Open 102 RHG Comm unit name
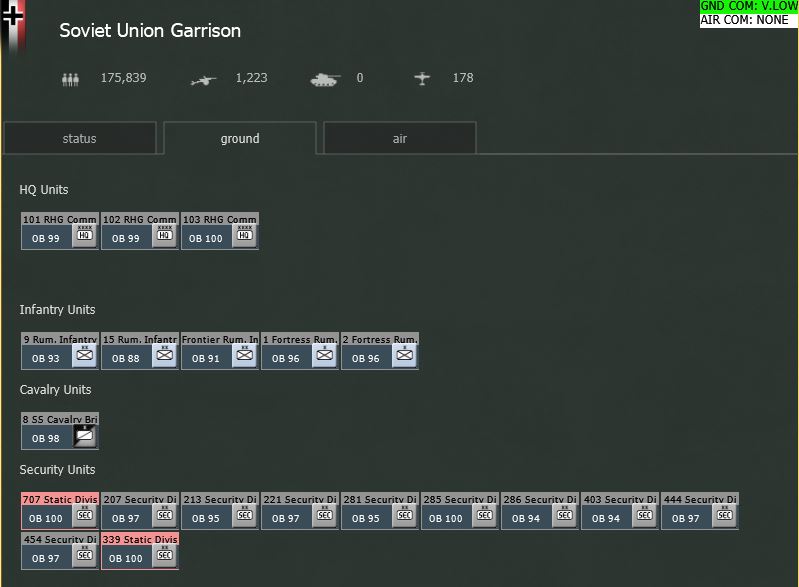Viewport: 799px width, 587px height. tap(140, 219)
